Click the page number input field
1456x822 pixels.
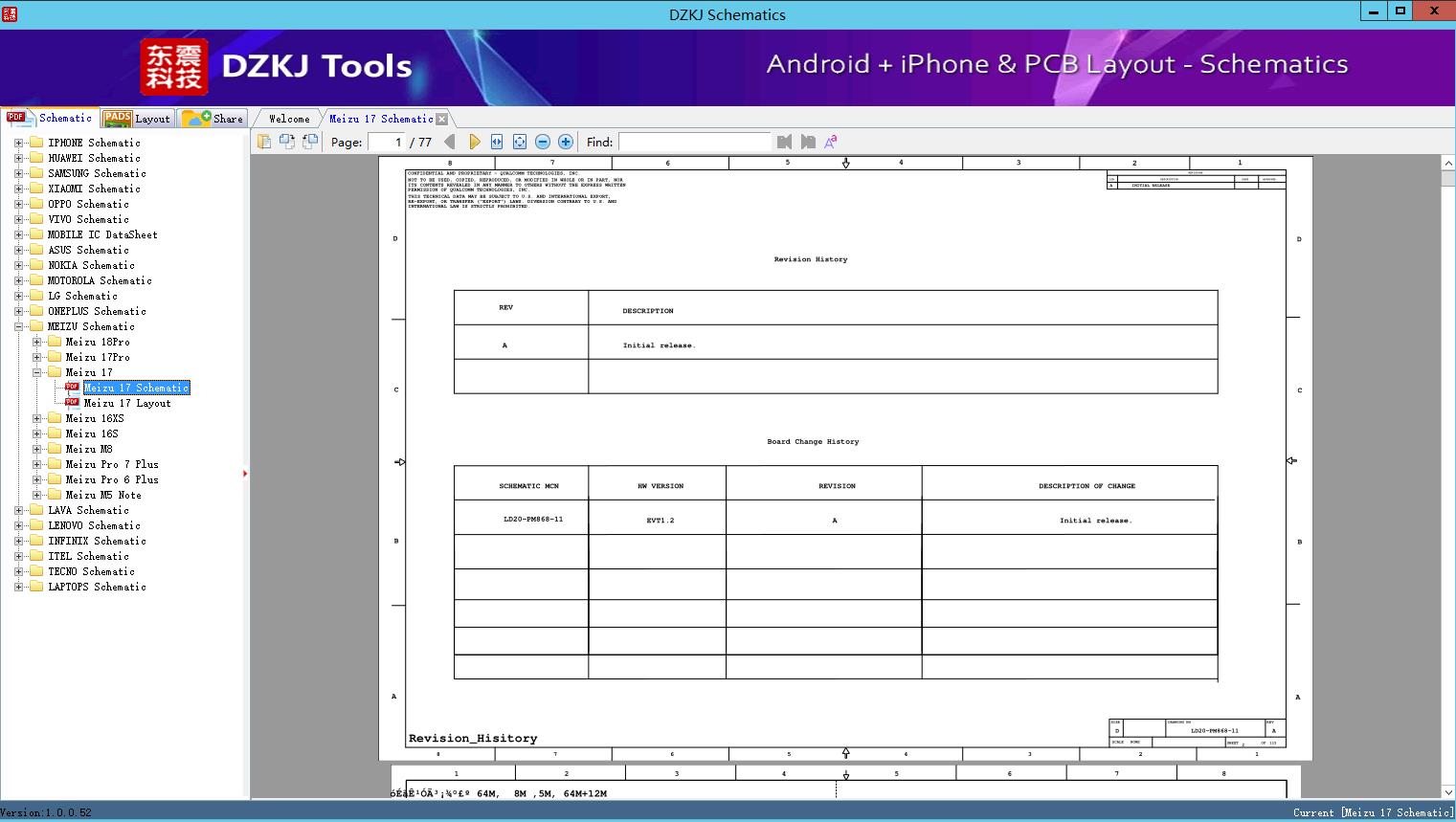(x=386, y=142)
